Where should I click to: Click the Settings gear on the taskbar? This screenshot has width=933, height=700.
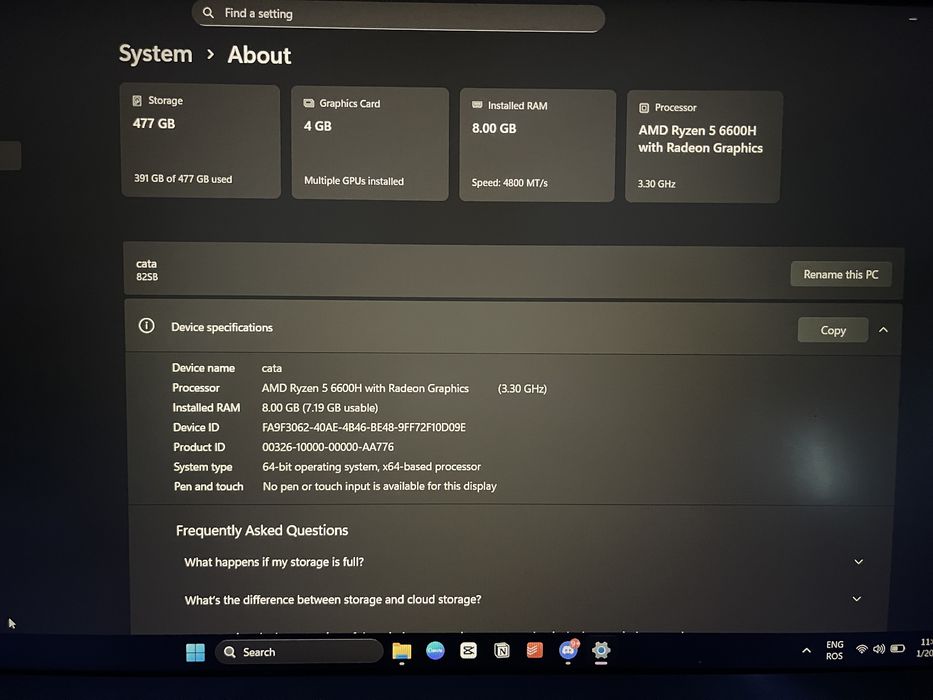point(601,650)
